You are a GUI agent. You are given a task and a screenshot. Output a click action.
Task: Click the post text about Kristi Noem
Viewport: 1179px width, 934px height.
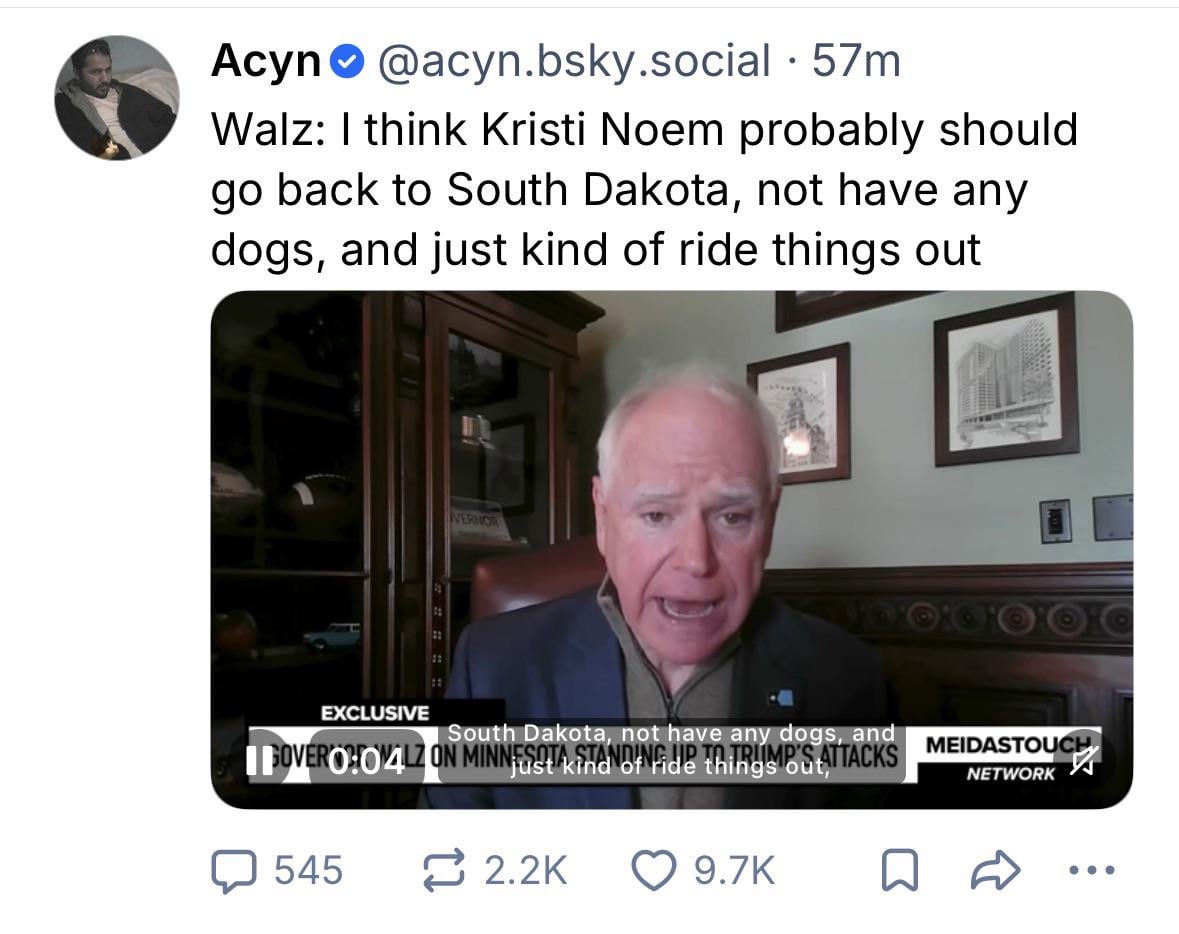(644, 190)
